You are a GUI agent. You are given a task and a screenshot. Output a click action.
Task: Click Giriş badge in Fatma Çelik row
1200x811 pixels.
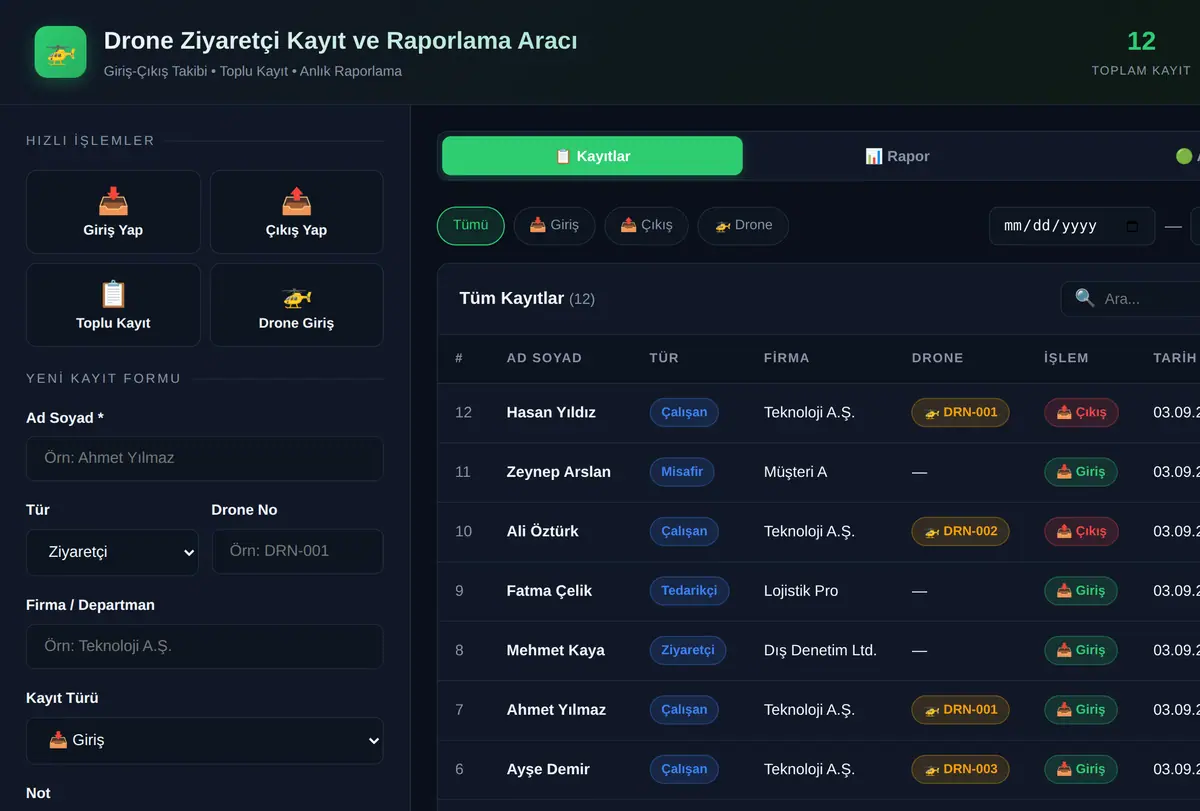click(x=1081, y=591)
